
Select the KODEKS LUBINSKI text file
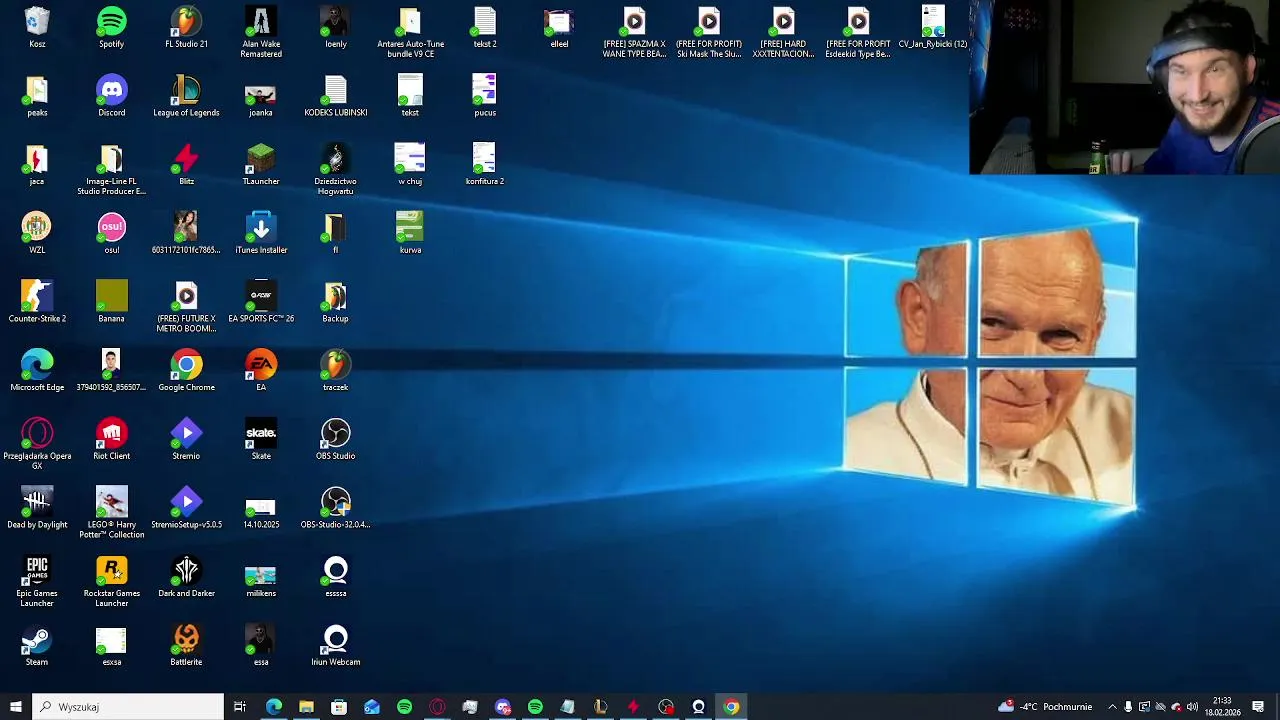[335, 96]
